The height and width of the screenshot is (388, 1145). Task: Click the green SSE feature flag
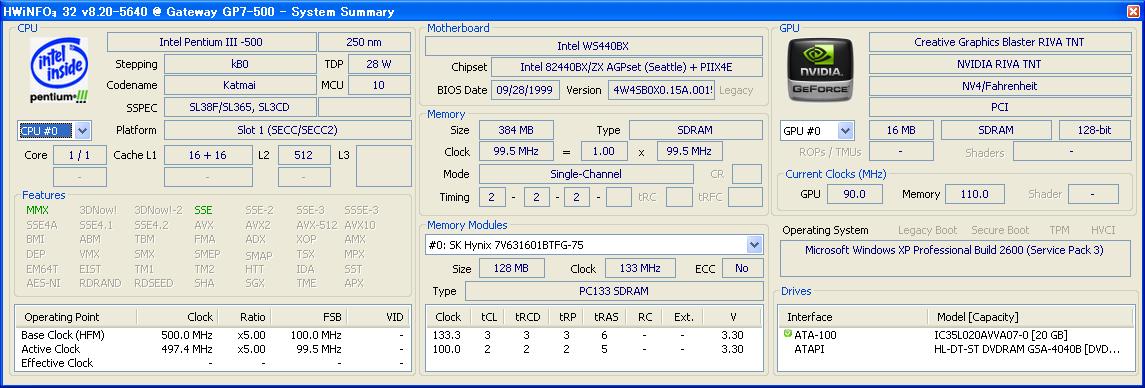pos(204,210)
